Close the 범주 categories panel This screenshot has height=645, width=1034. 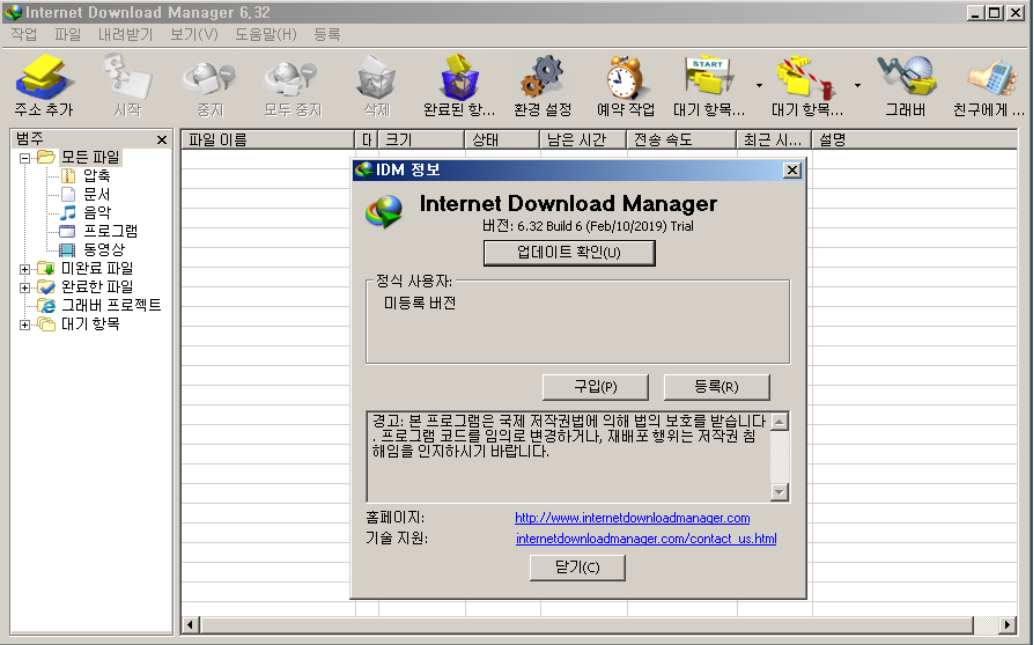[162, 140]
